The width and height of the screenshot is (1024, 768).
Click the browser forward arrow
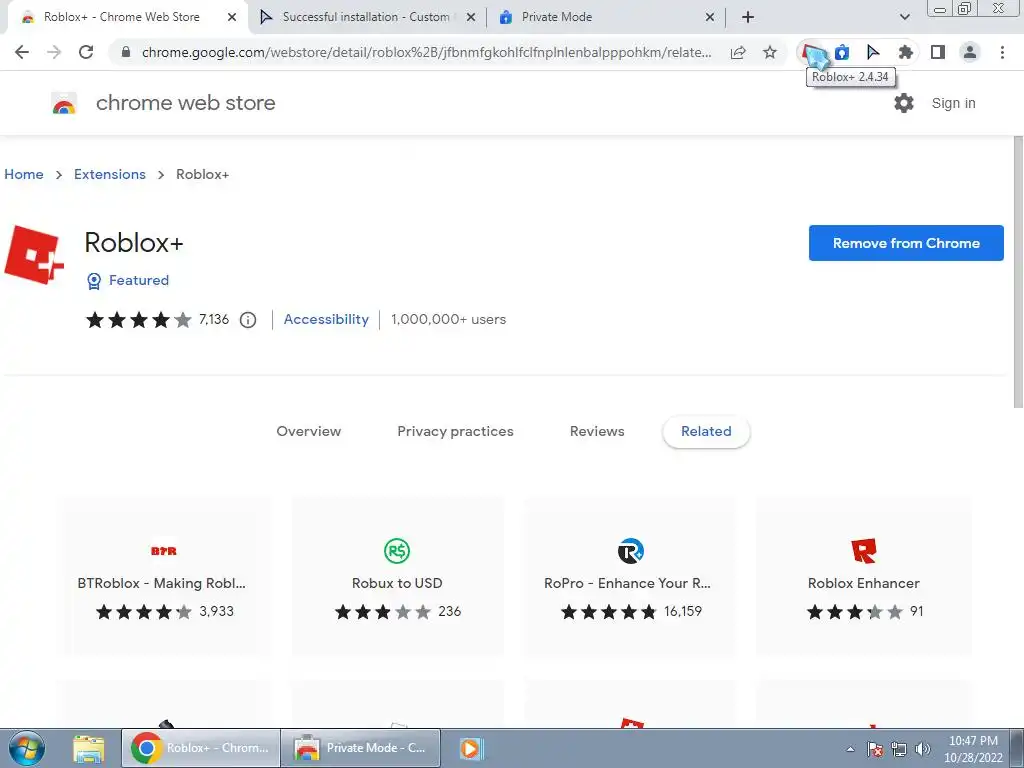click(54, 52)
